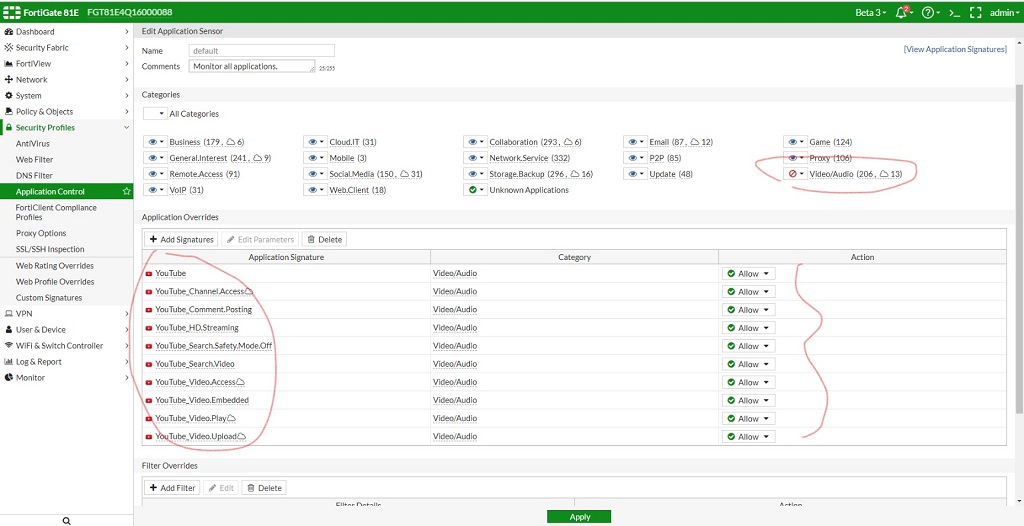
Task: Click the YouTube_Search.Video red icon
Action: [x=149, y=364]
